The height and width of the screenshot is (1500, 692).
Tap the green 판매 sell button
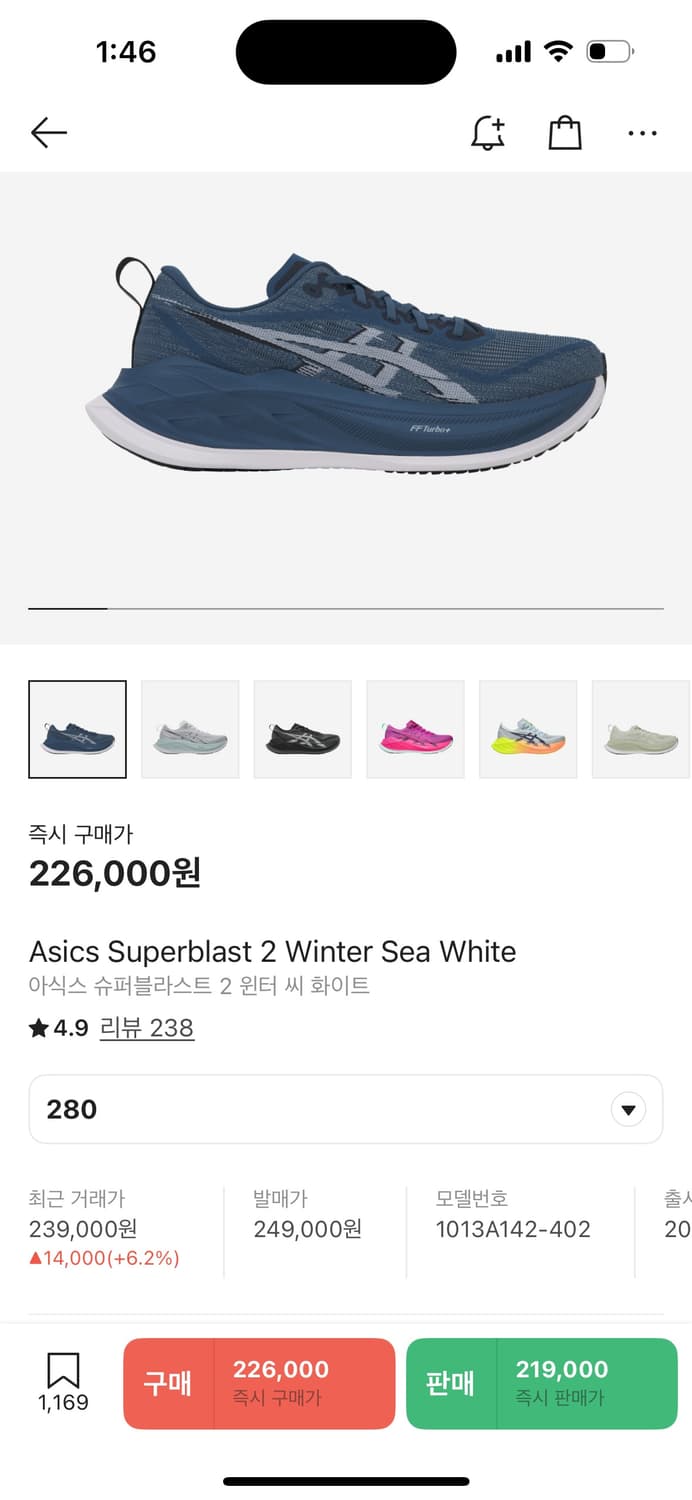(x=541, y=1383)
